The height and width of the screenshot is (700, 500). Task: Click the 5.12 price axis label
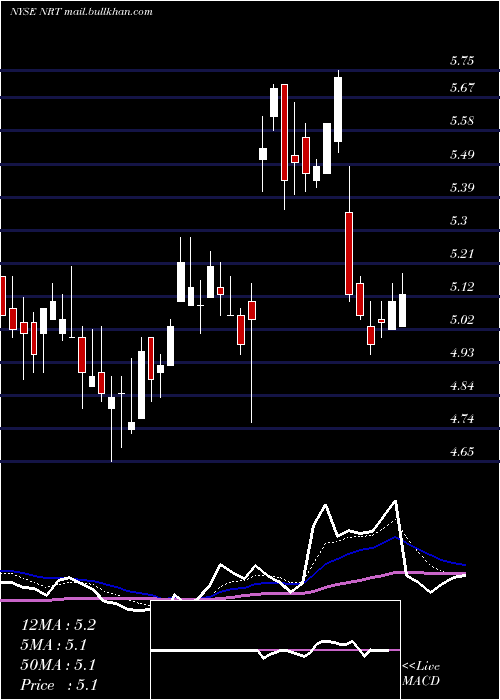tap(462, 287)
